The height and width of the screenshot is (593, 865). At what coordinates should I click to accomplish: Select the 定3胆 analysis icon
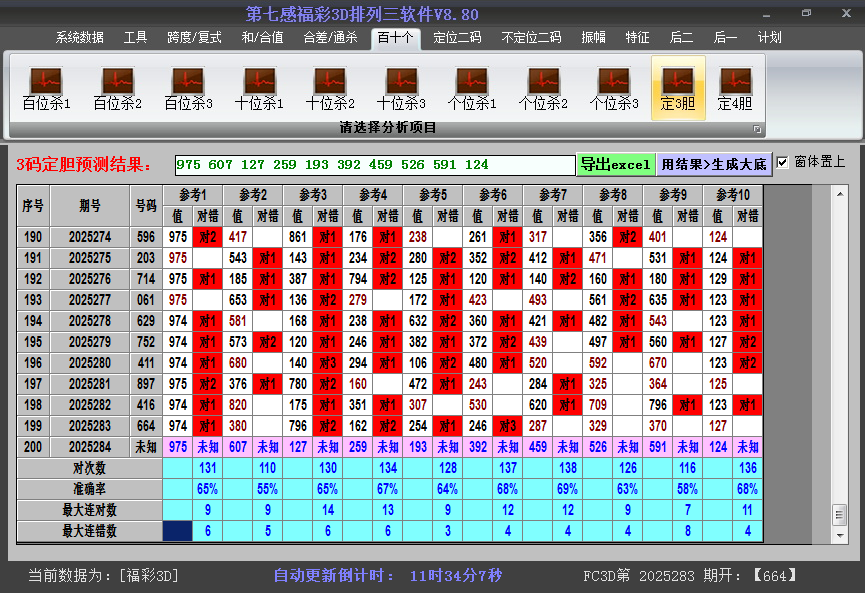(x=678, y=88)
